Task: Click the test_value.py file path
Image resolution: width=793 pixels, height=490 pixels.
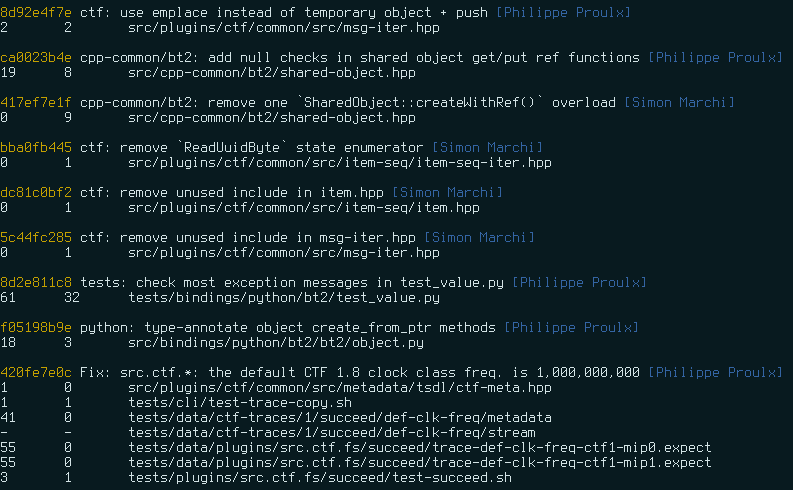Action: (284, 297)
